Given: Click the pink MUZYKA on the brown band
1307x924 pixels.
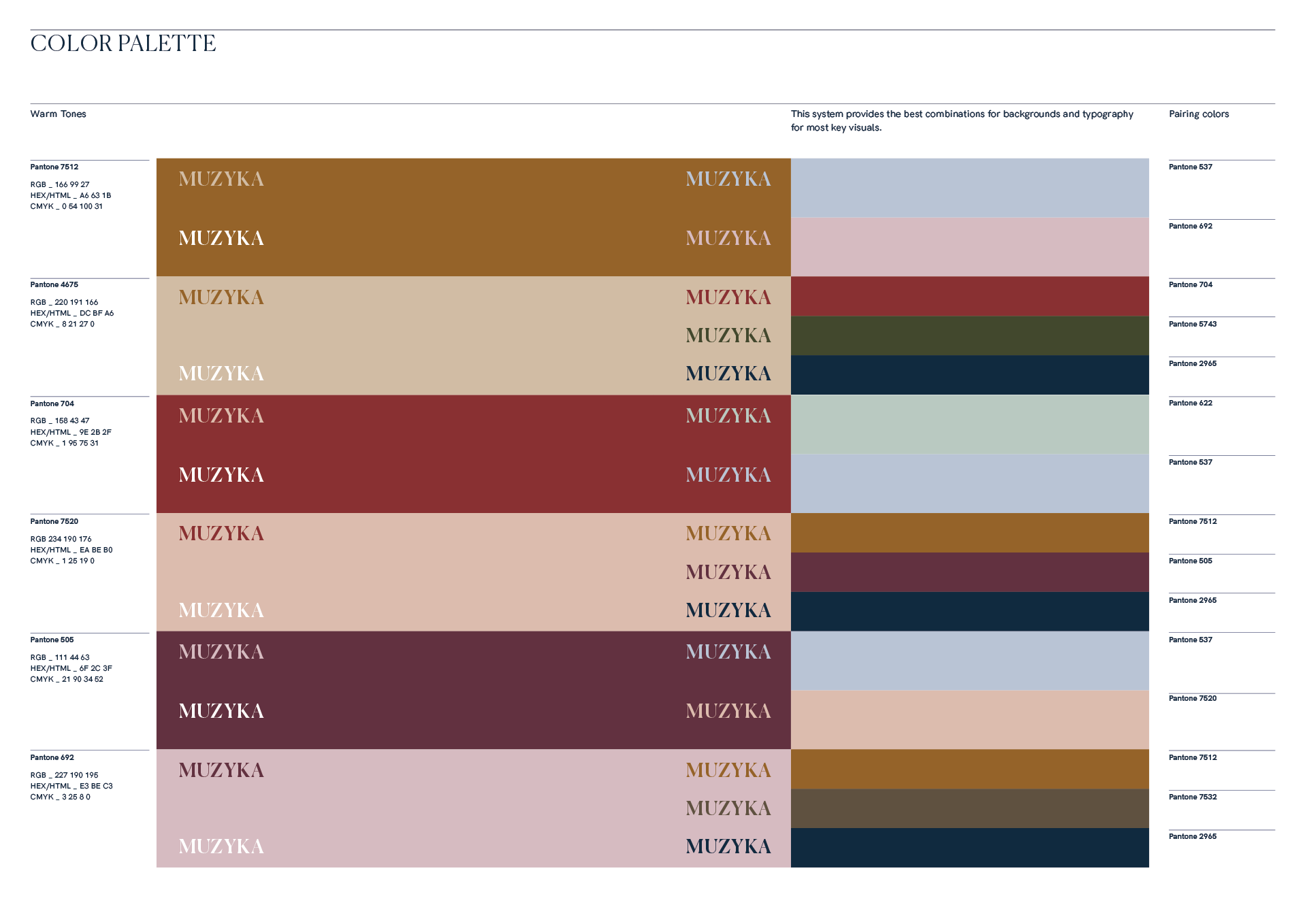Looking at the screenshot, I should [728, 238].
